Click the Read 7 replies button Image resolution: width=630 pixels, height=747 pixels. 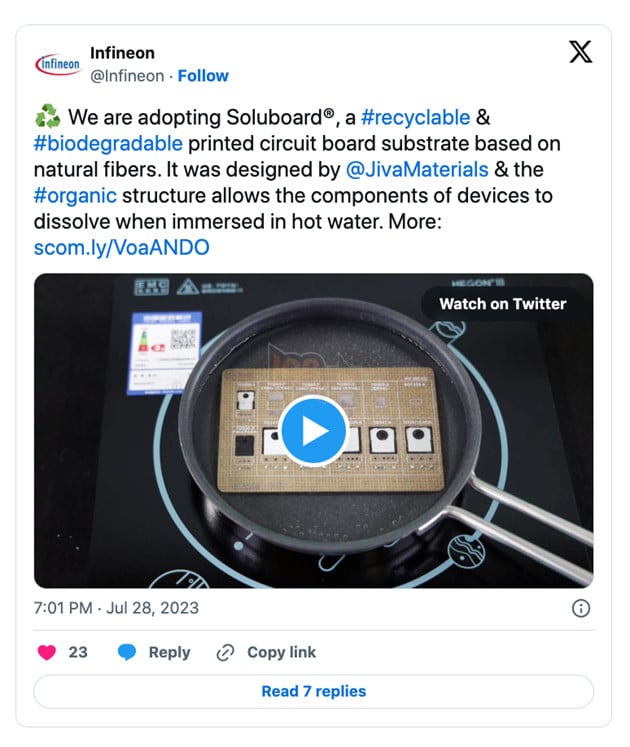pos(313,691)
